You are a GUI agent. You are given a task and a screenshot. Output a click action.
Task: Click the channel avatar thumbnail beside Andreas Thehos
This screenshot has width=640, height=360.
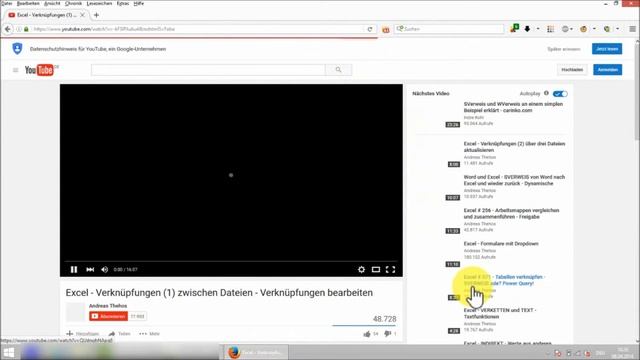point(76,312)
